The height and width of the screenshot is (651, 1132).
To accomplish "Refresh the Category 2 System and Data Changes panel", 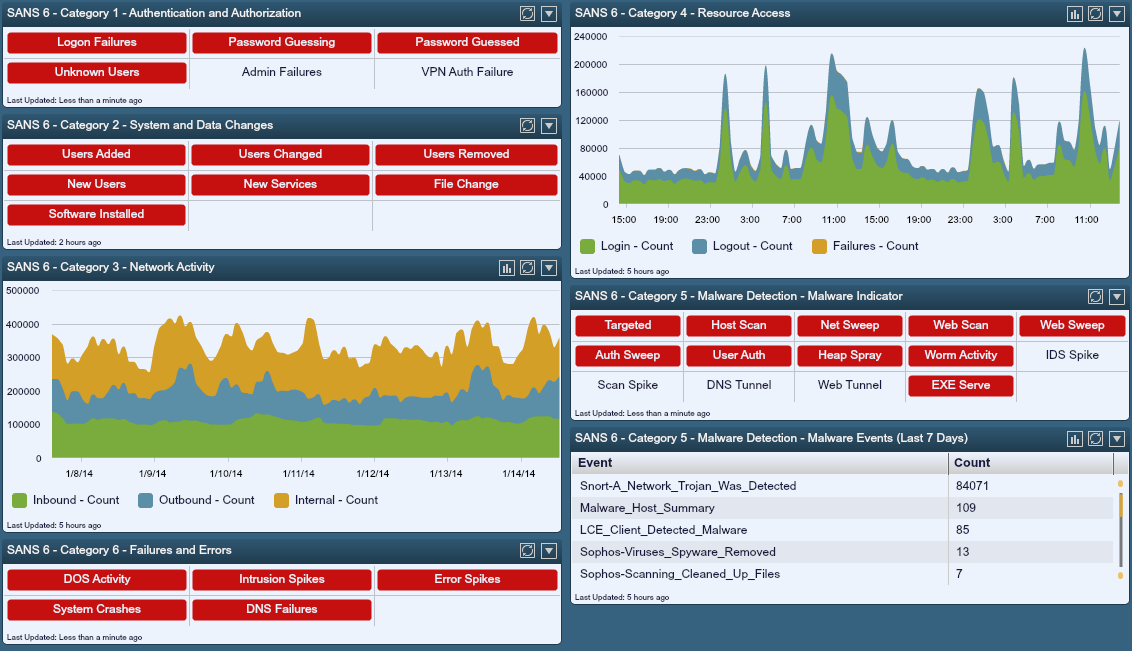I will pyautogui.click(x=528, y=126).
